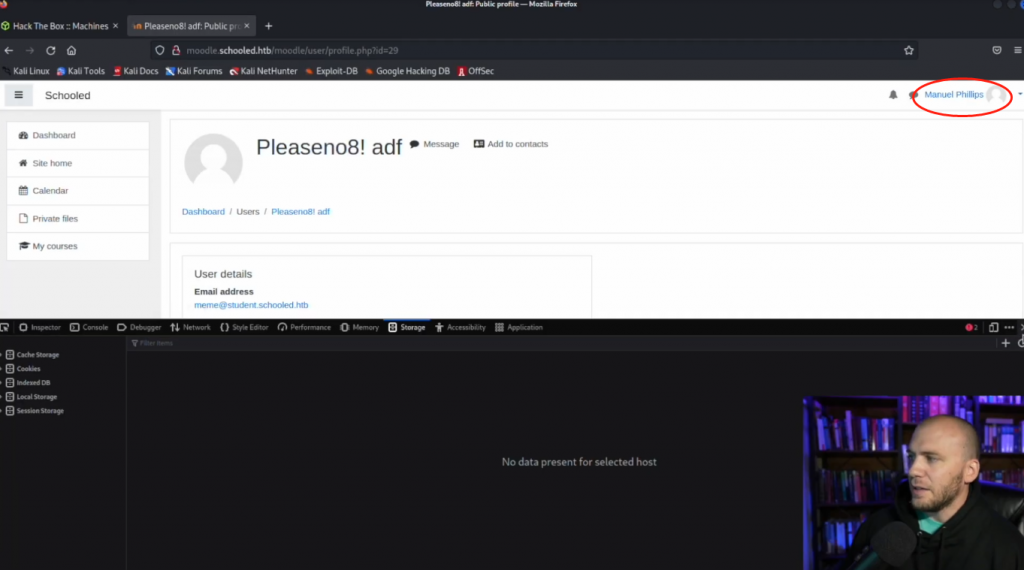Open My courses in sidebar
This screenshot has width=1024, height=570.
coord(78,246)
